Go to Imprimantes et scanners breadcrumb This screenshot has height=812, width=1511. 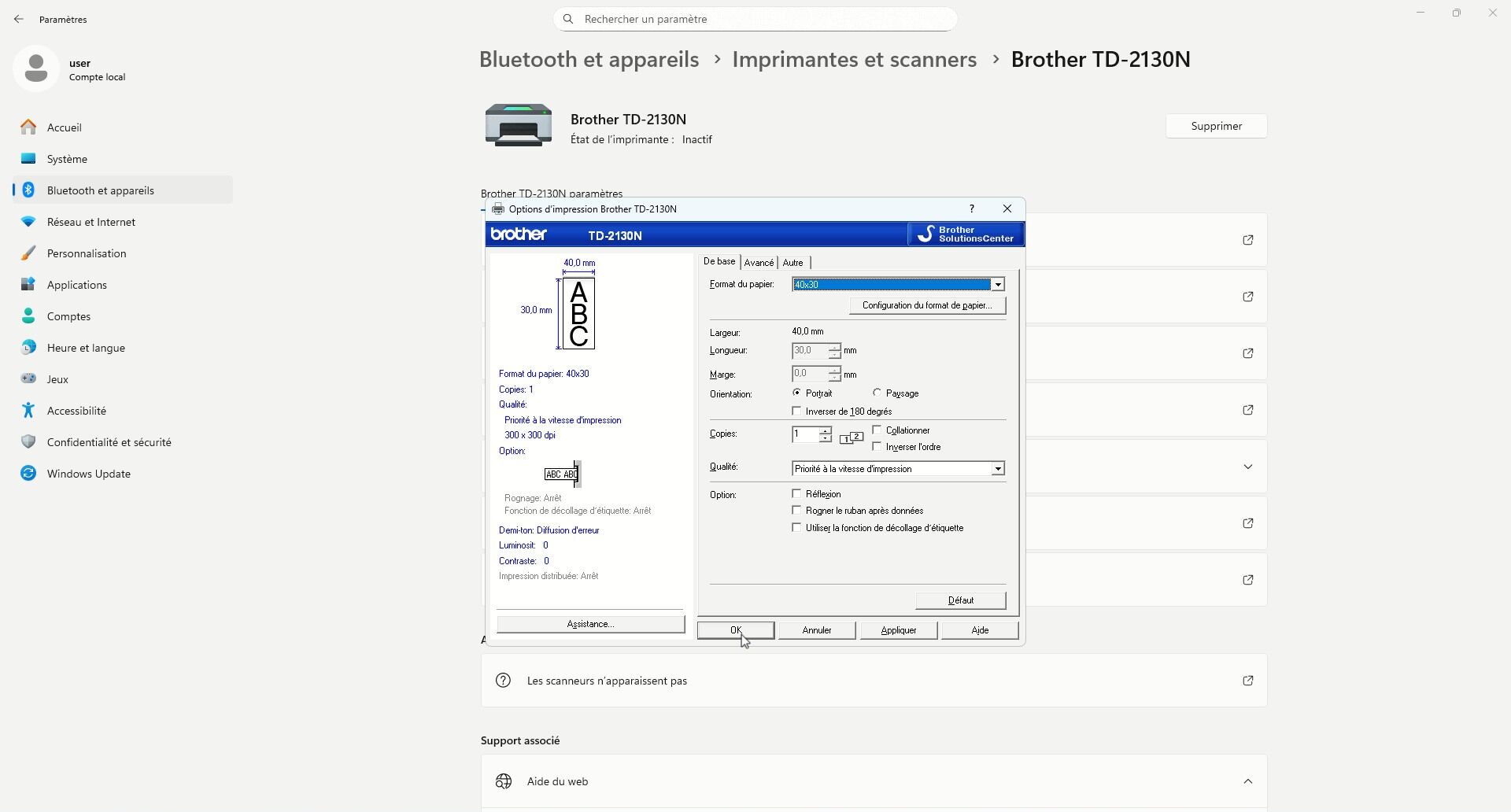point(855,59)
